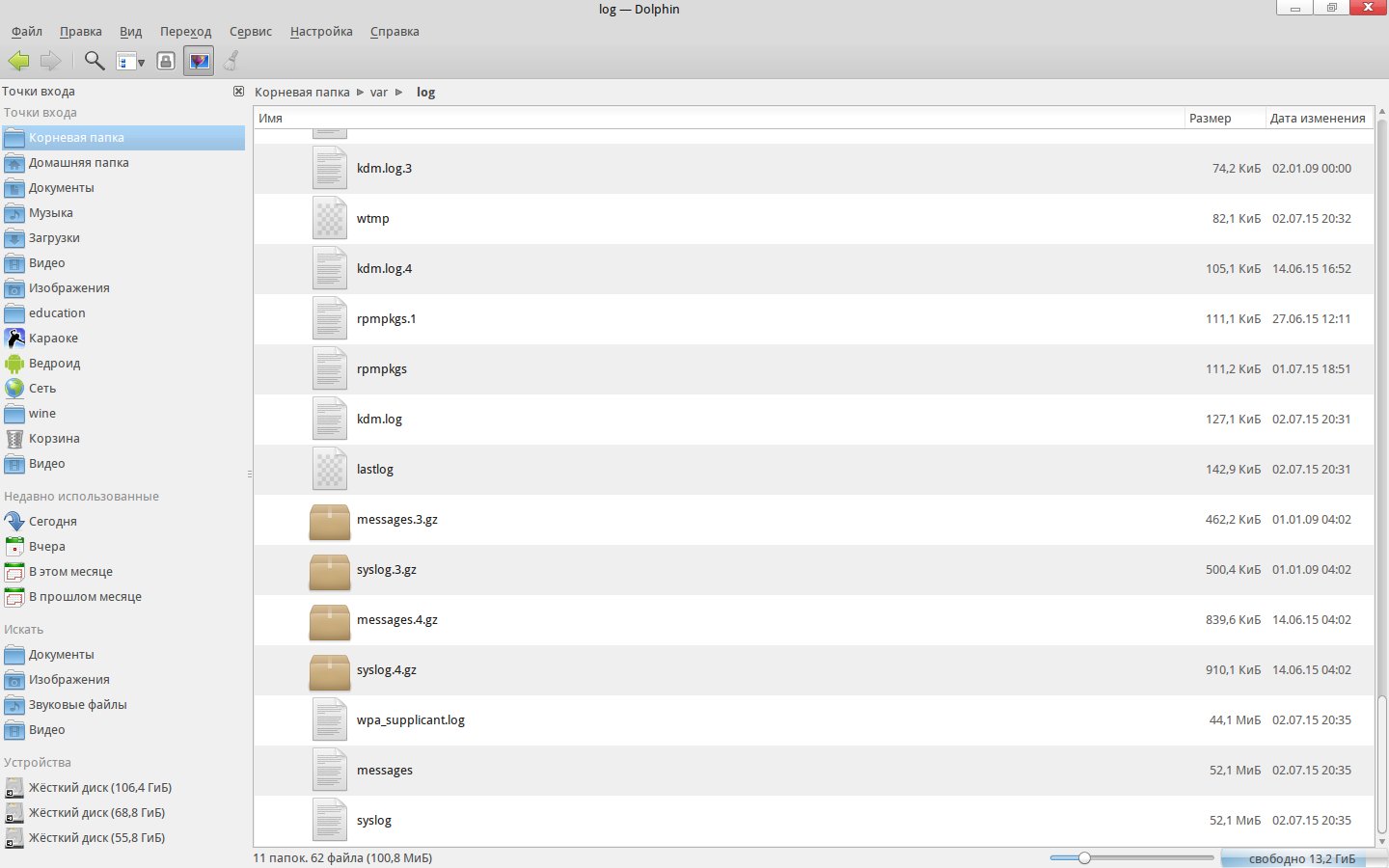Sort by Размер column header
Screen dimensions: 1389x868
(1223, 119)
